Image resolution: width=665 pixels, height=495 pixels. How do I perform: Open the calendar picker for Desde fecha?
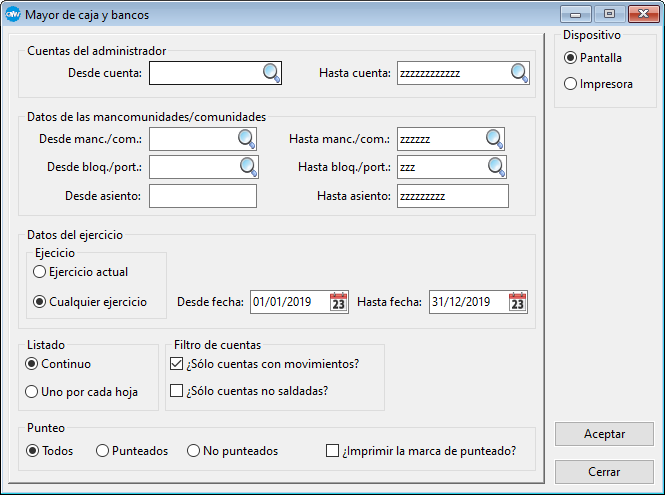(339, 302)
